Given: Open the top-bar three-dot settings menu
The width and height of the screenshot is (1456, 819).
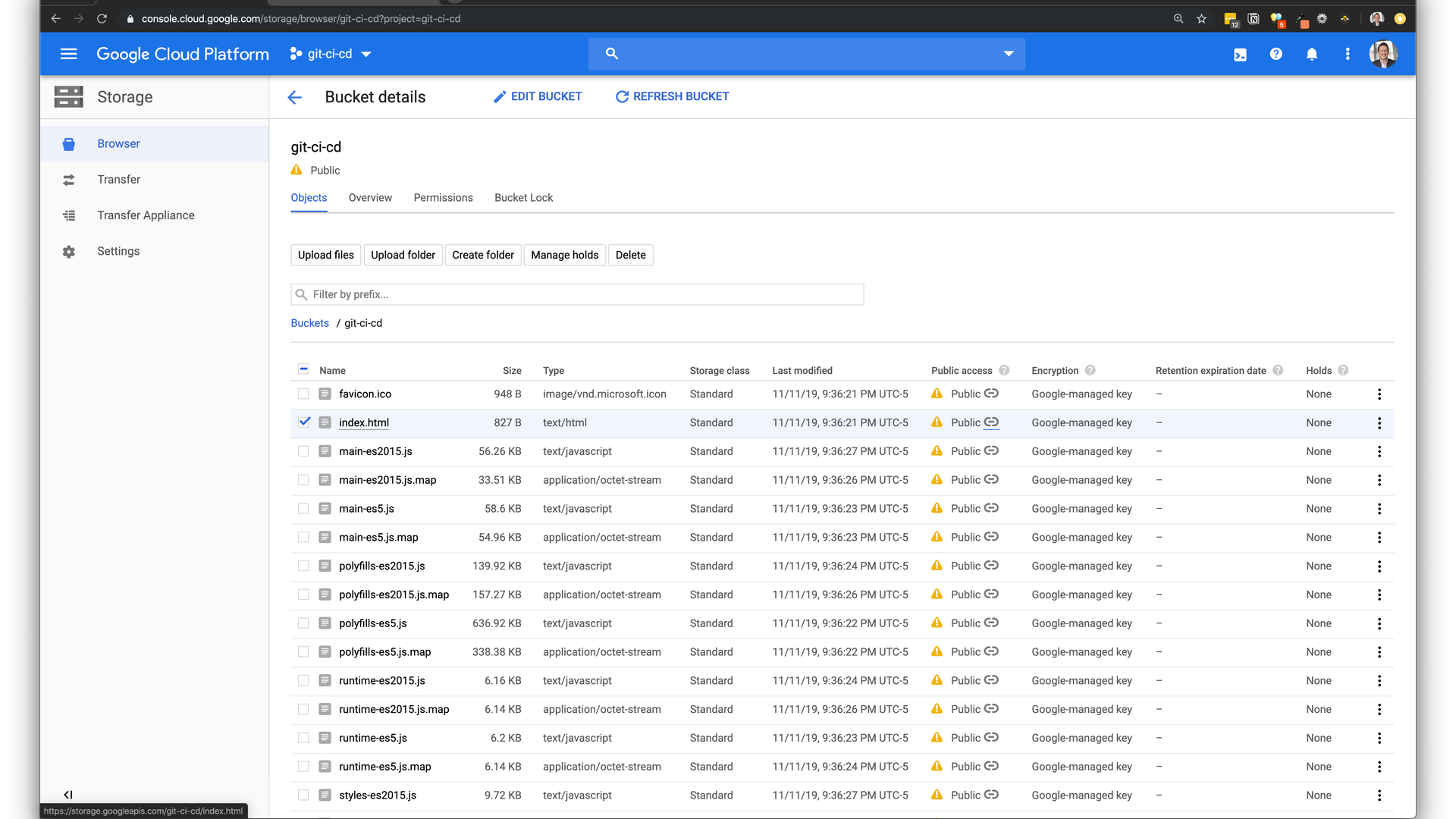Looking at the screenshot, I should [x=1348, y=54].
